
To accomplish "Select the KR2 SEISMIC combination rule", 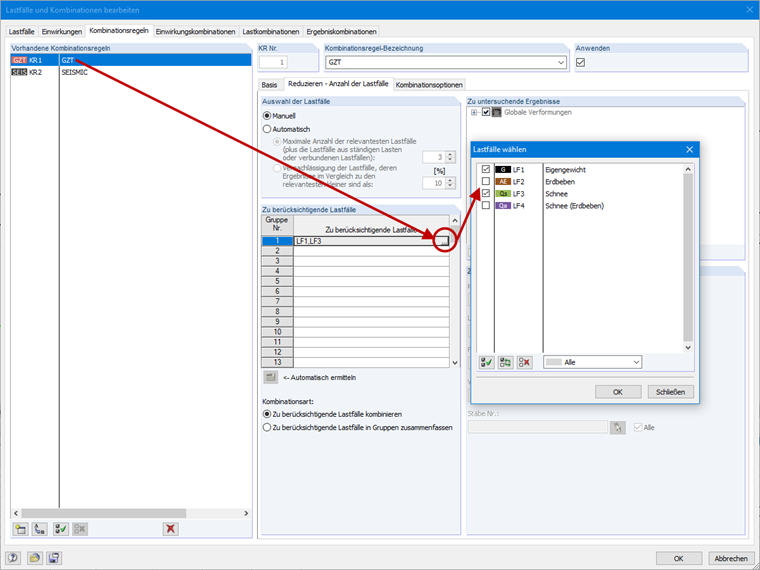I will pyautogui.click(x=131, y=72).
